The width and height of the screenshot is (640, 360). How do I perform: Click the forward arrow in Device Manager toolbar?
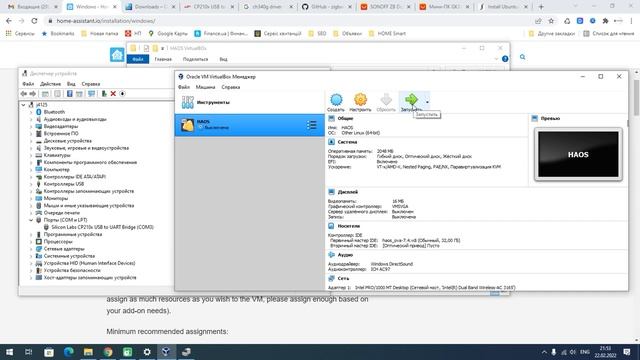click(33, 94)
